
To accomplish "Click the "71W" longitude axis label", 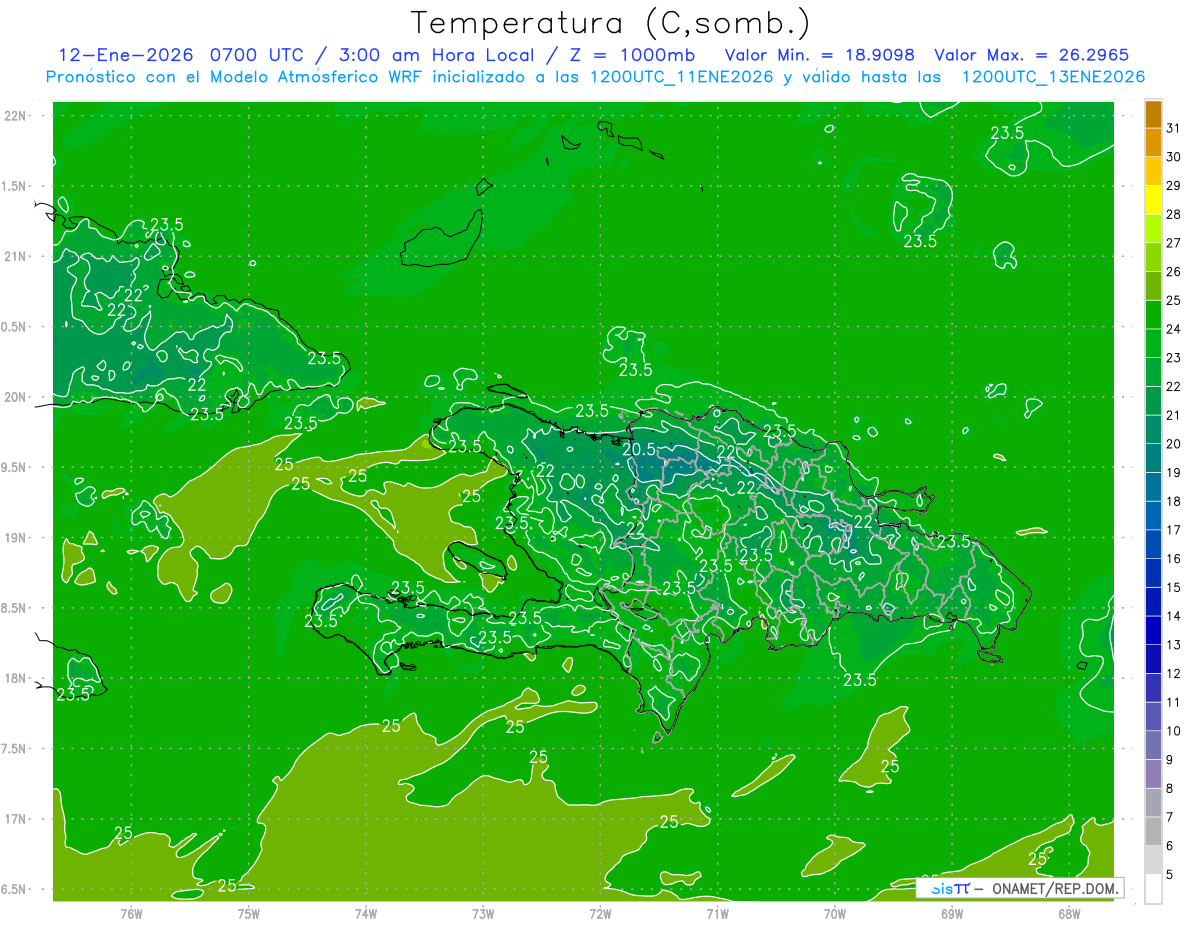I will [717, 913].
